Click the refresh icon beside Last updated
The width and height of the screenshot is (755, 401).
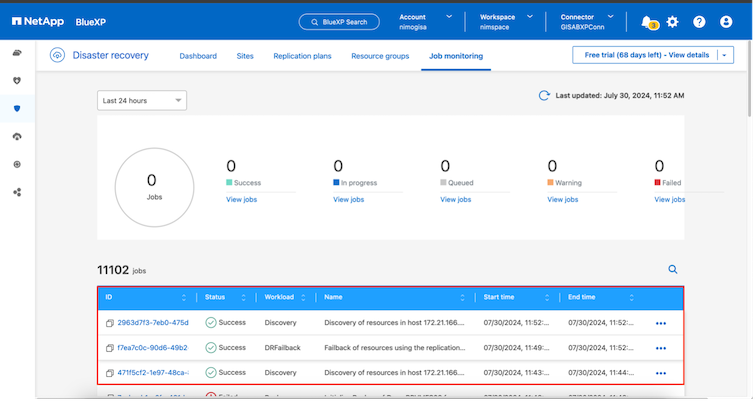point(544,96)
